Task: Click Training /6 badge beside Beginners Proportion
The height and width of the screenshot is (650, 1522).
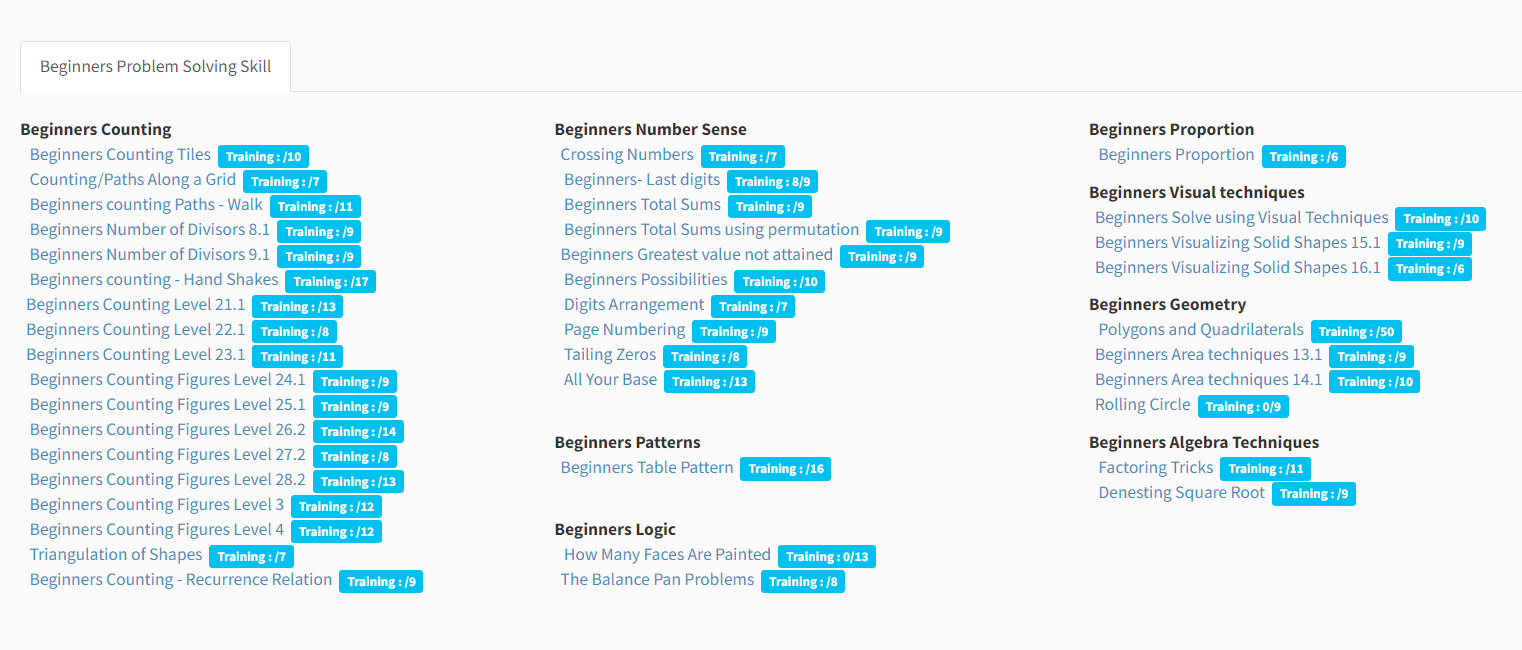Action: (1304, 157)
